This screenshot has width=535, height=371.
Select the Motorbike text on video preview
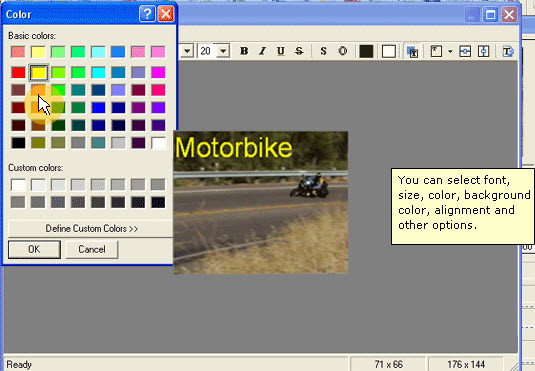[x=234, y=147]
